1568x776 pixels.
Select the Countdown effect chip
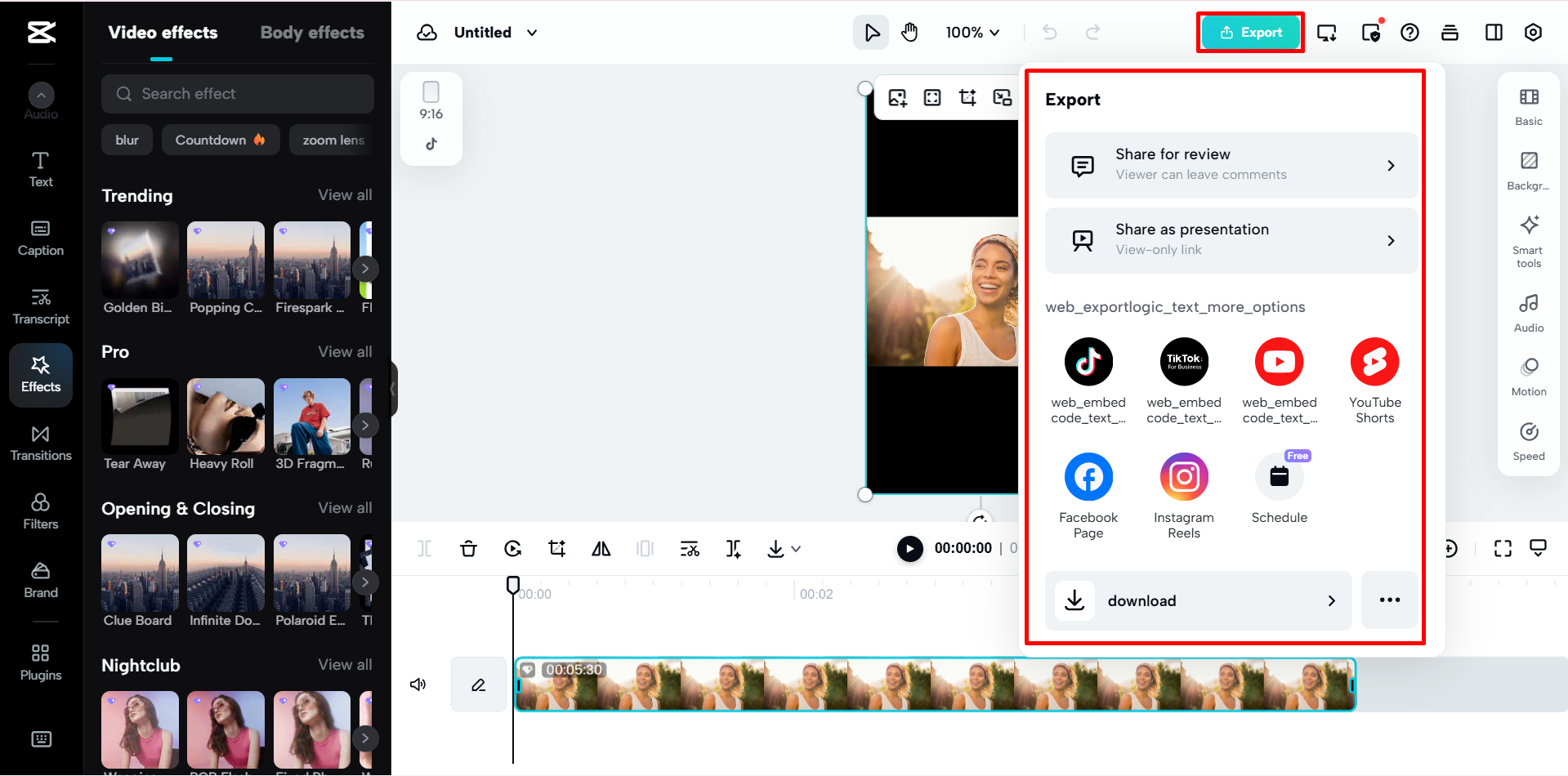[x=221, y=140]
